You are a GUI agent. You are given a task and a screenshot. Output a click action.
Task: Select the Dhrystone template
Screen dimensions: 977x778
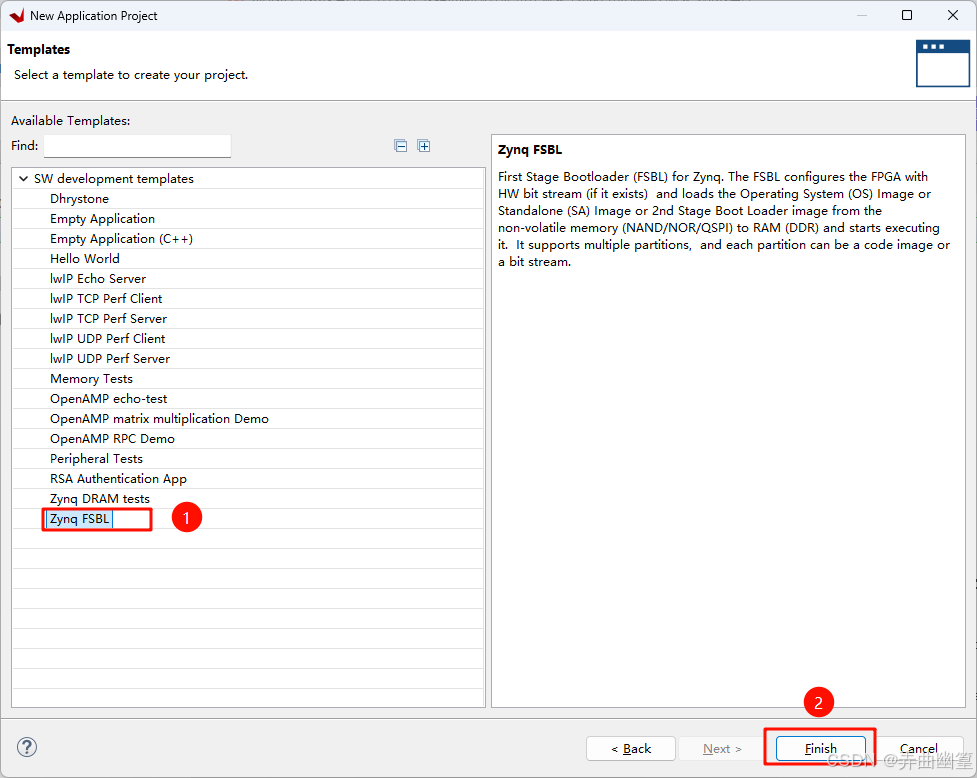(x=79, y=199)
